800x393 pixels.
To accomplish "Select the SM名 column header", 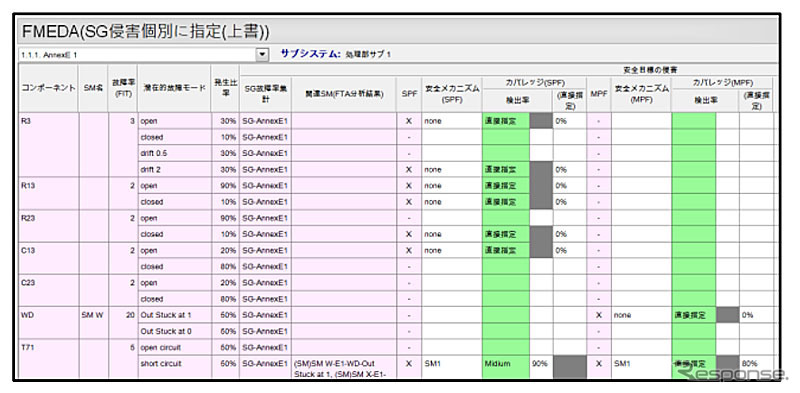I will tap(93, 88).
